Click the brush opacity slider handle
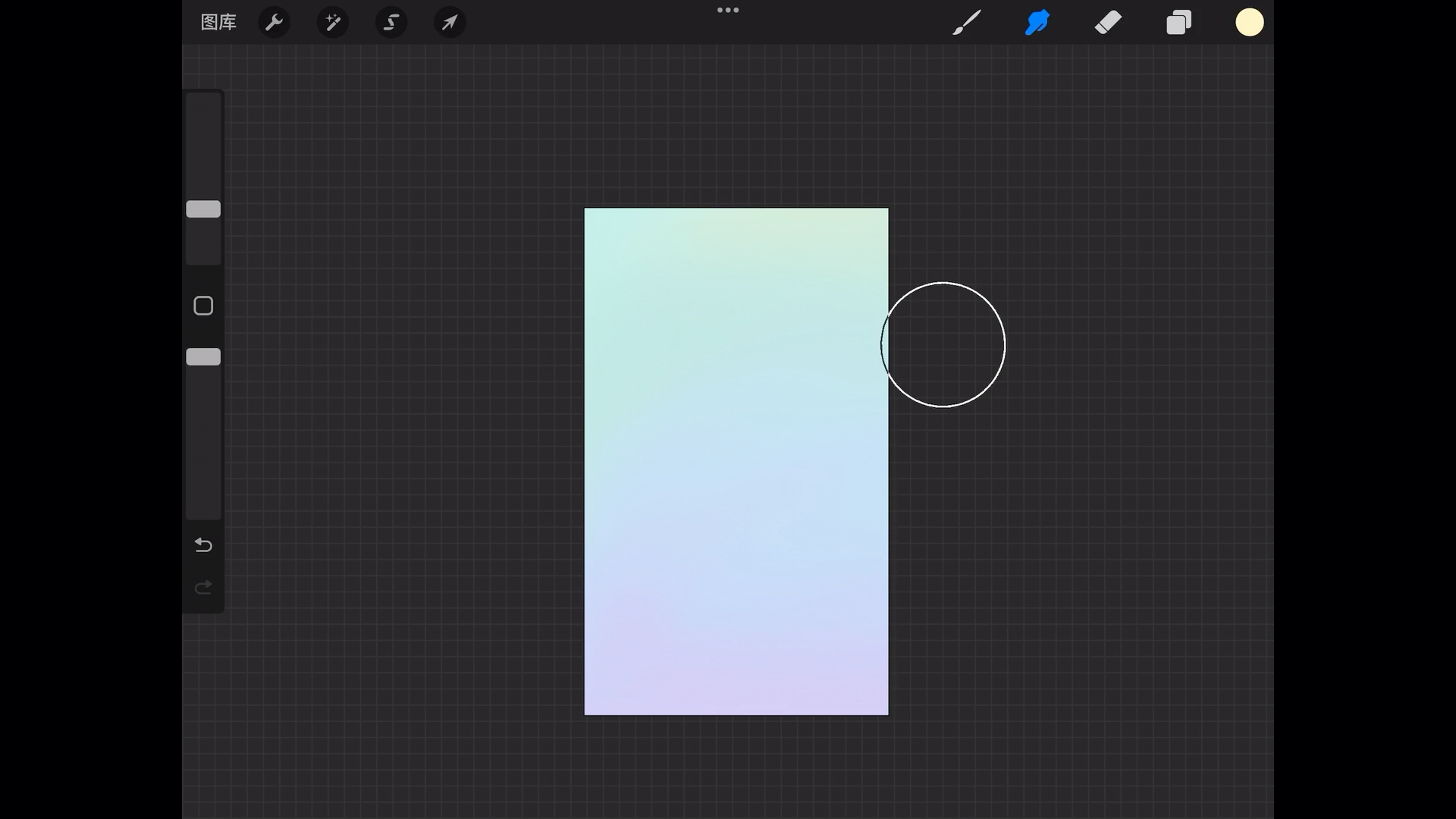 [x=203, y=357]
